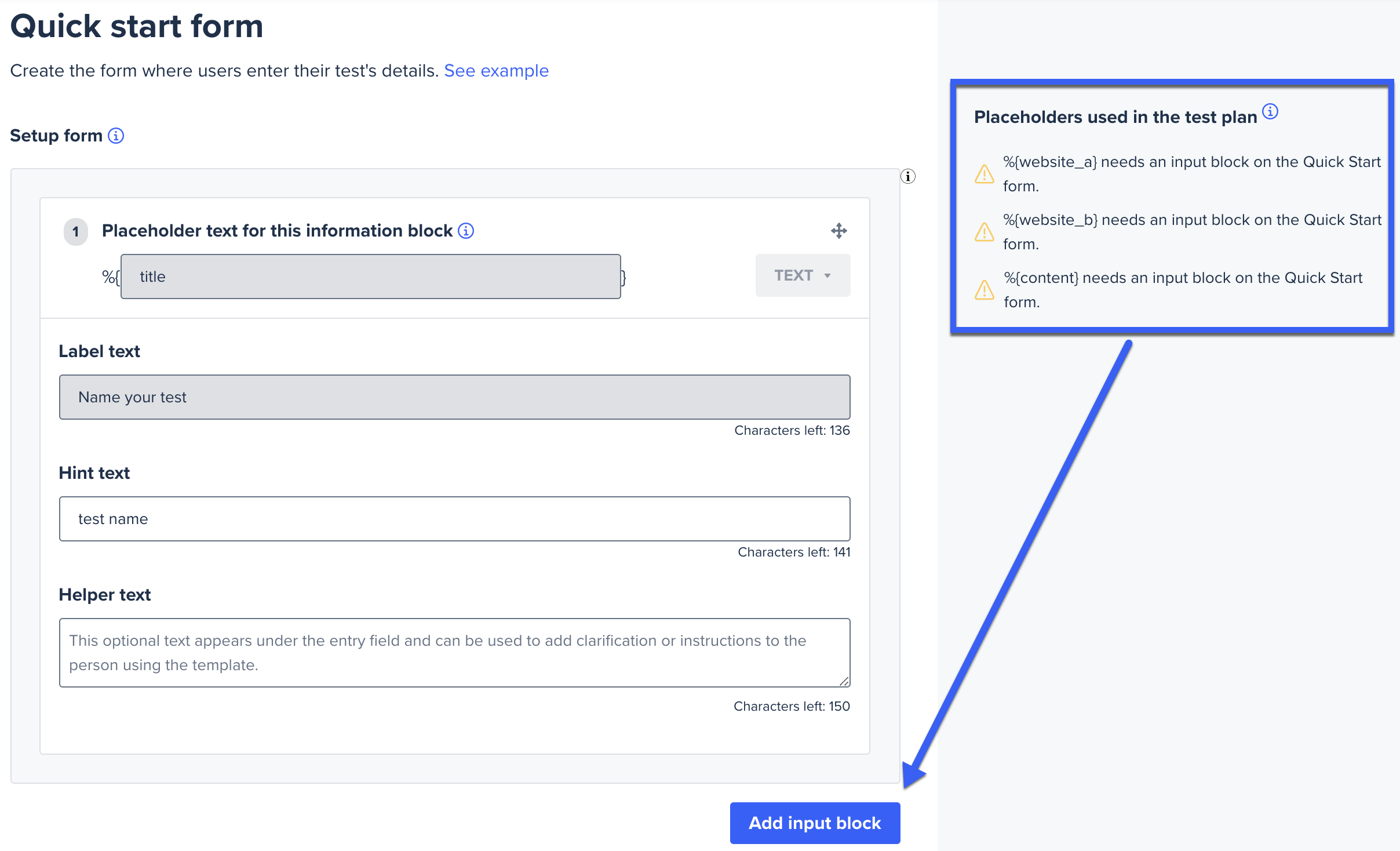Open the See example link
The image size is (1400, 851).
click(496, 71)
